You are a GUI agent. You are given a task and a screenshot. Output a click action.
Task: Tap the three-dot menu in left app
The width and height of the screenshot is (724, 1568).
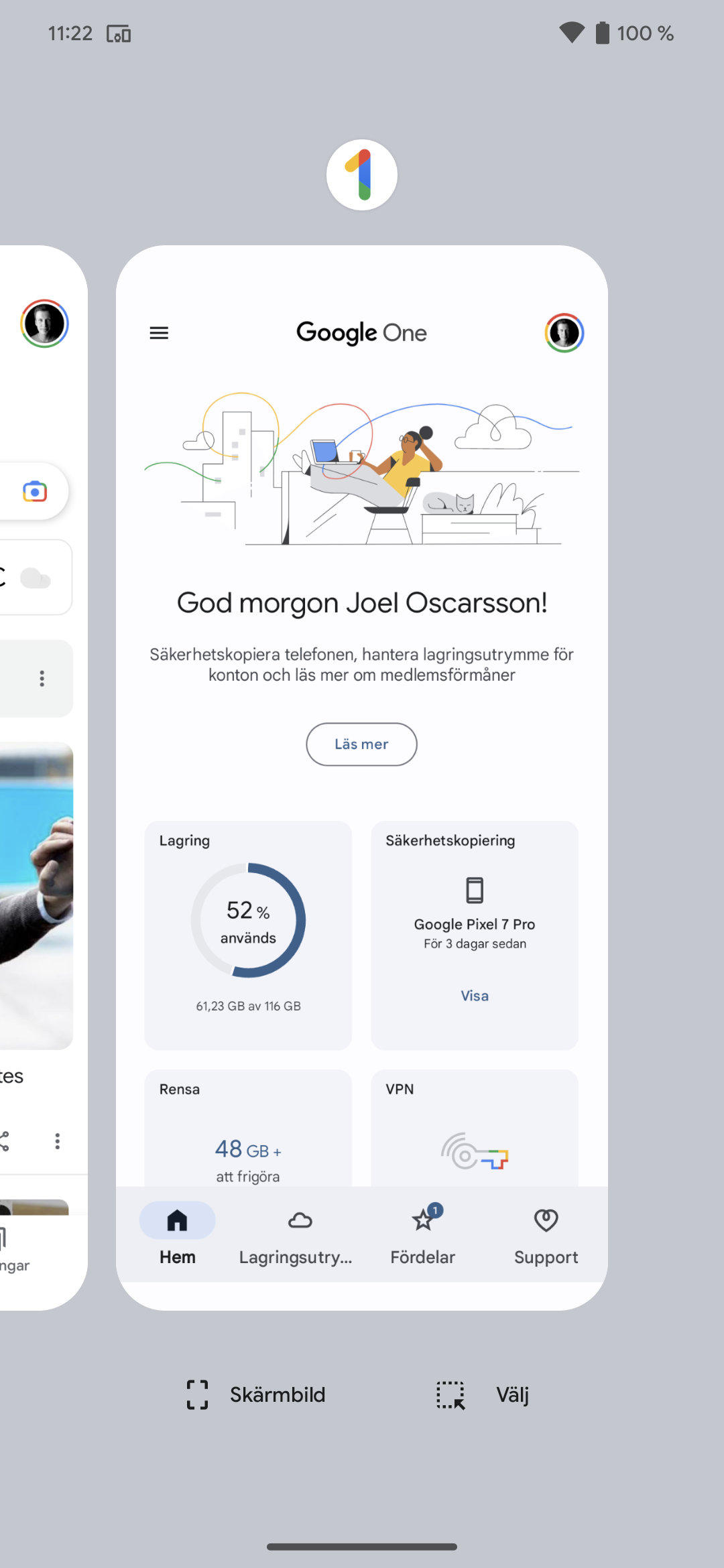pyautogui.click(x=42, y=679)
